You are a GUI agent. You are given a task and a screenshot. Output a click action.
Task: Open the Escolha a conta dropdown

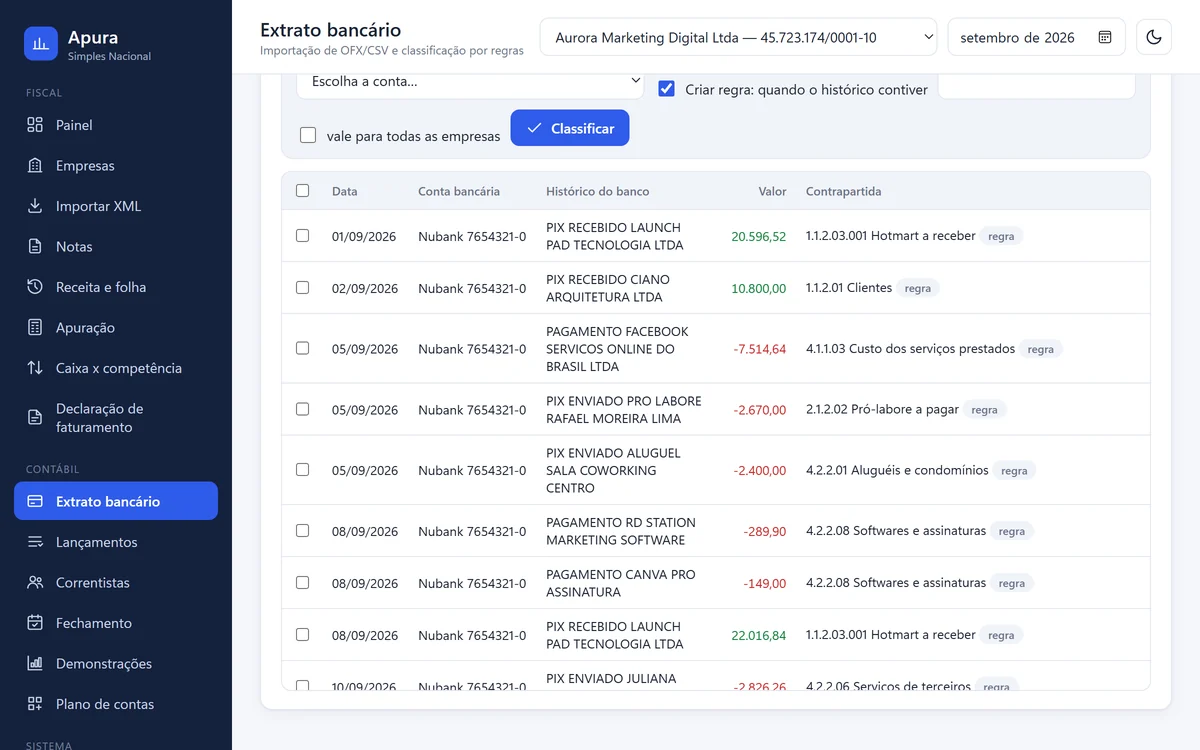pos(470,82)
